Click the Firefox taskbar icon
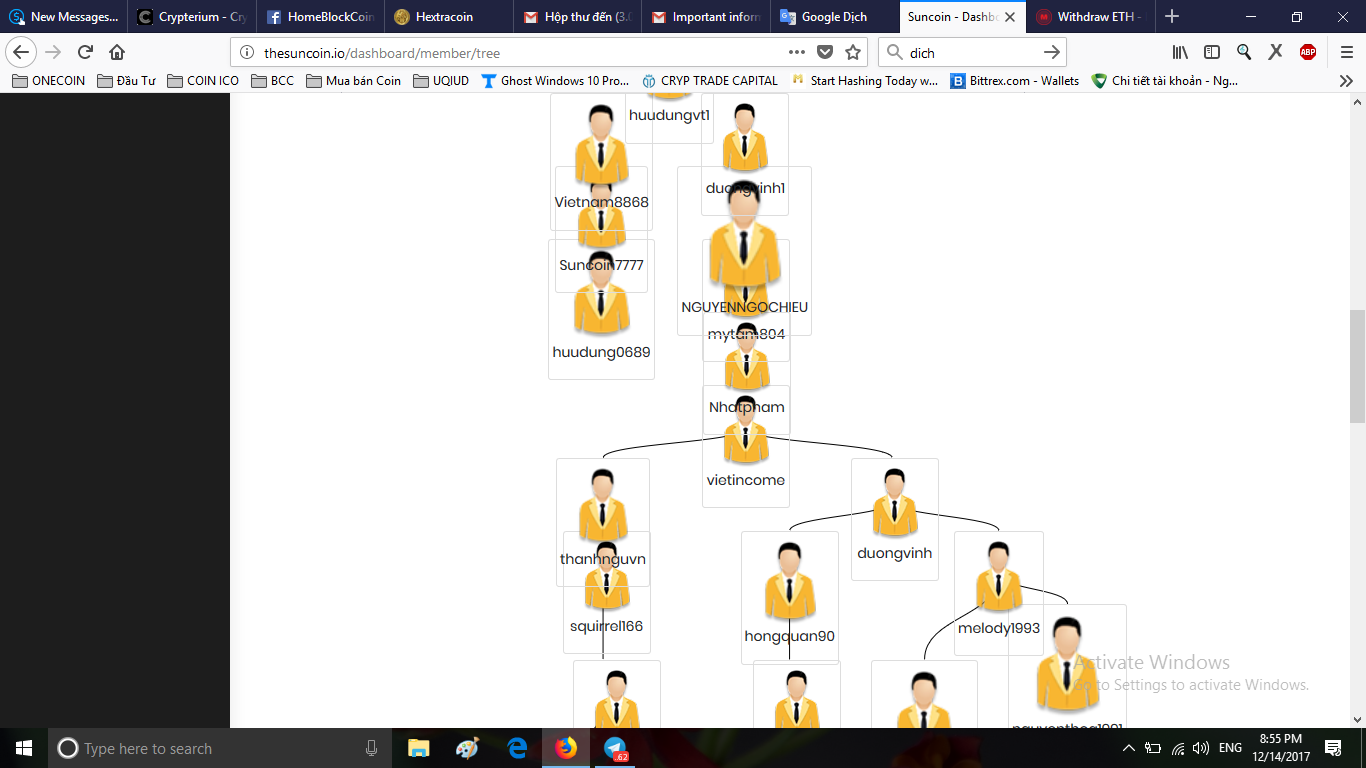 pyautogui.click(x=566, y=748)
